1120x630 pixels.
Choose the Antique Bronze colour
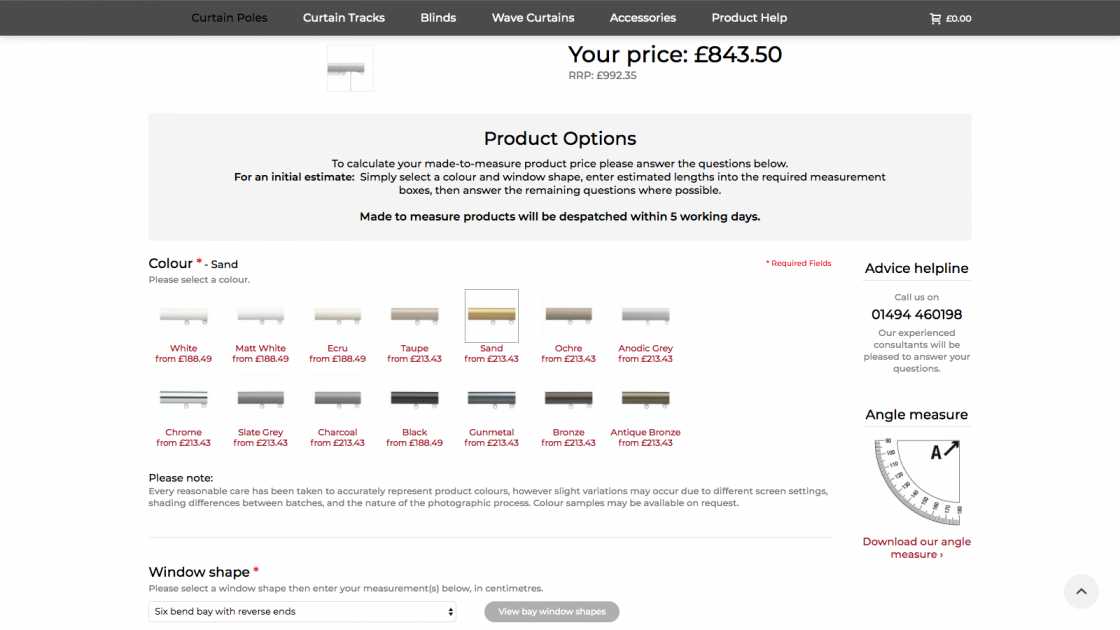[x=645, y=399]
